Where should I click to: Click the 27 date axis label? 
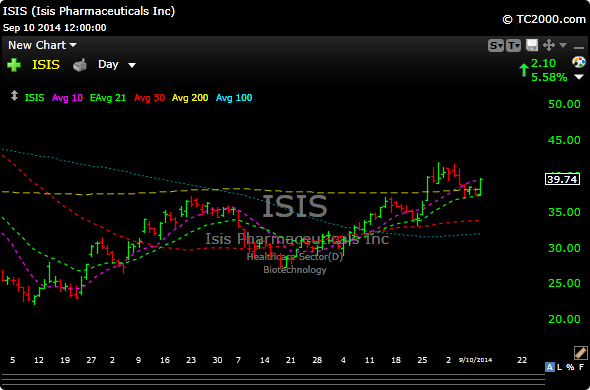click(x=91, y=360)
